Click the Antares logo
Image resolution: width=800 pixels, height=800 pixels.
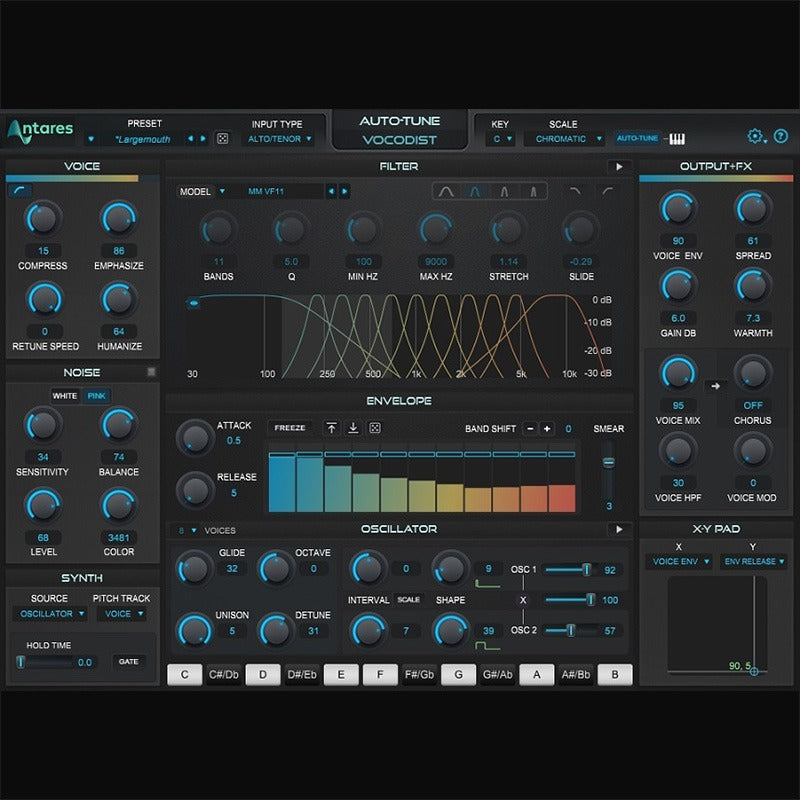41,132
